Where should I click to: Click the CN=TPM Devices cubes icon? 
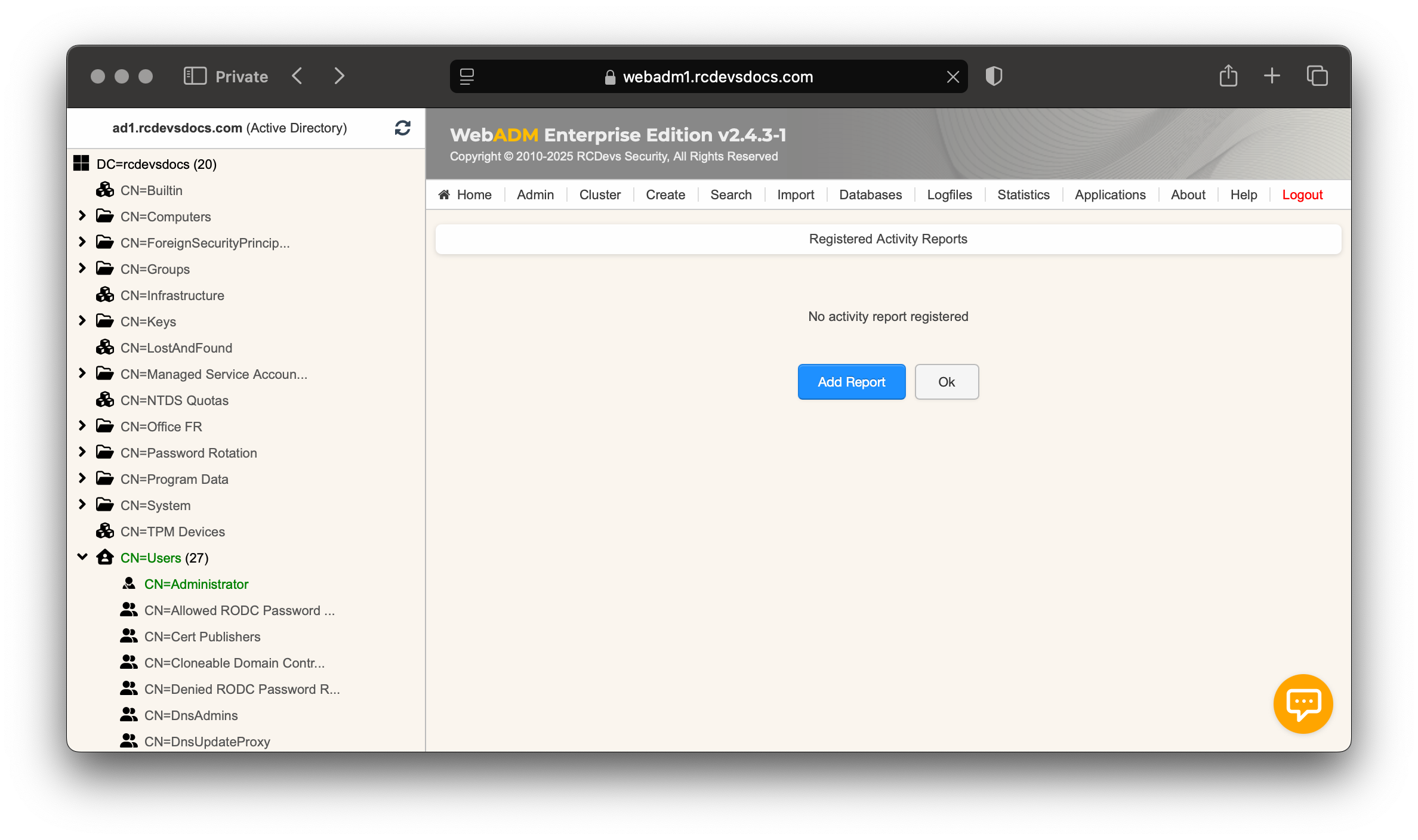105,531
